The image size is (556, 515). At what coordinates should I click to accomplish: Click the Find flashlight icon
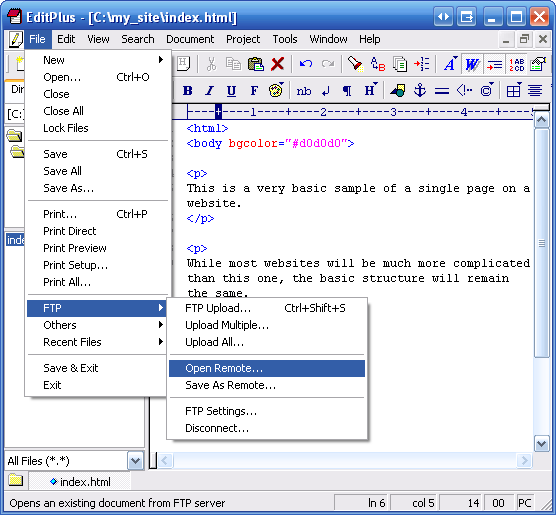[x=355, y=64]
